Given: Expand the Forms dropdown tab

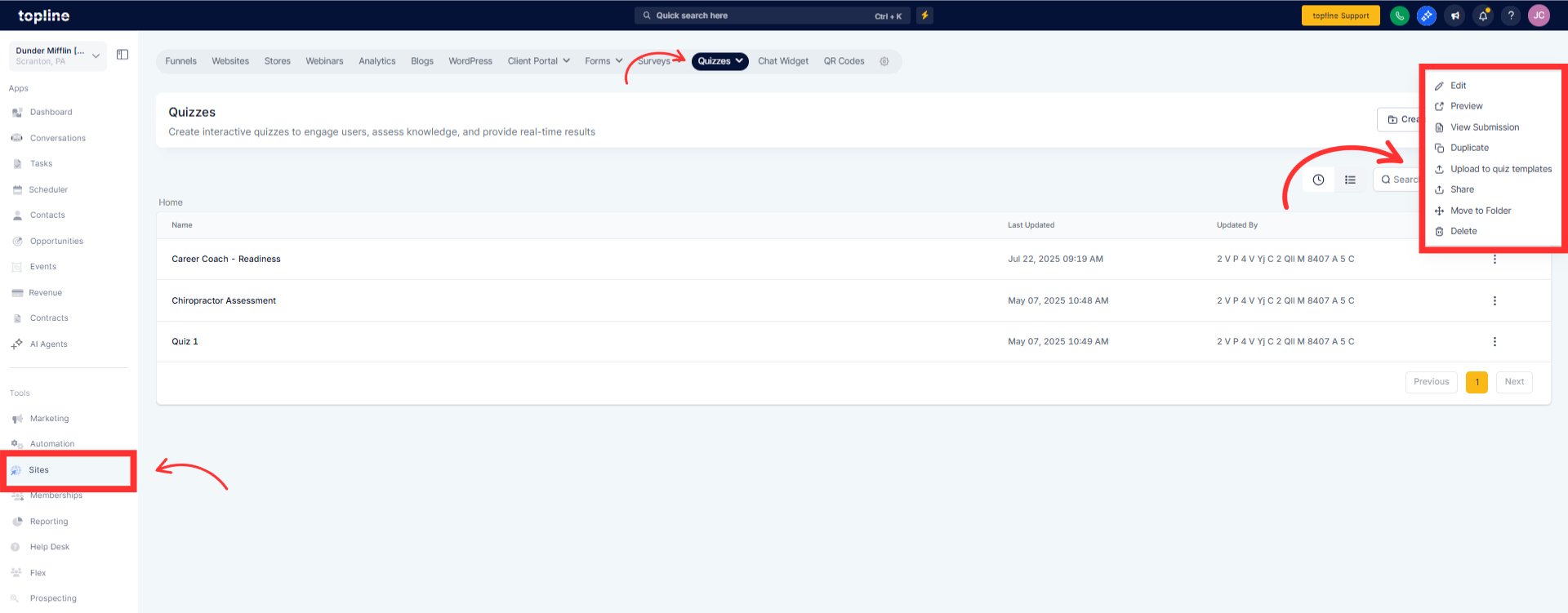Looking at the screenshot, I should click(604, 61).
